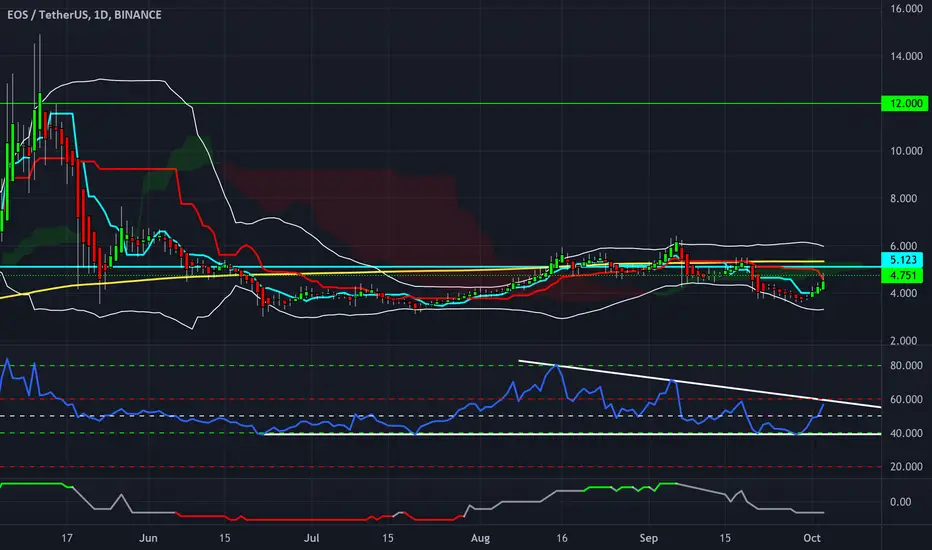
Task: Select the descending white RSI trendline
Action: pyautogui.click(x=700, y=384)
